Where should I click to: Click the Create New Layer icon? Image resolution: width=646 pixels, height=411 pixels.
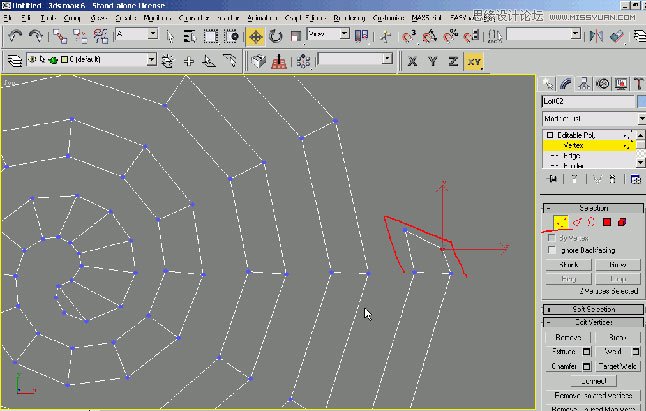[167, 61]
